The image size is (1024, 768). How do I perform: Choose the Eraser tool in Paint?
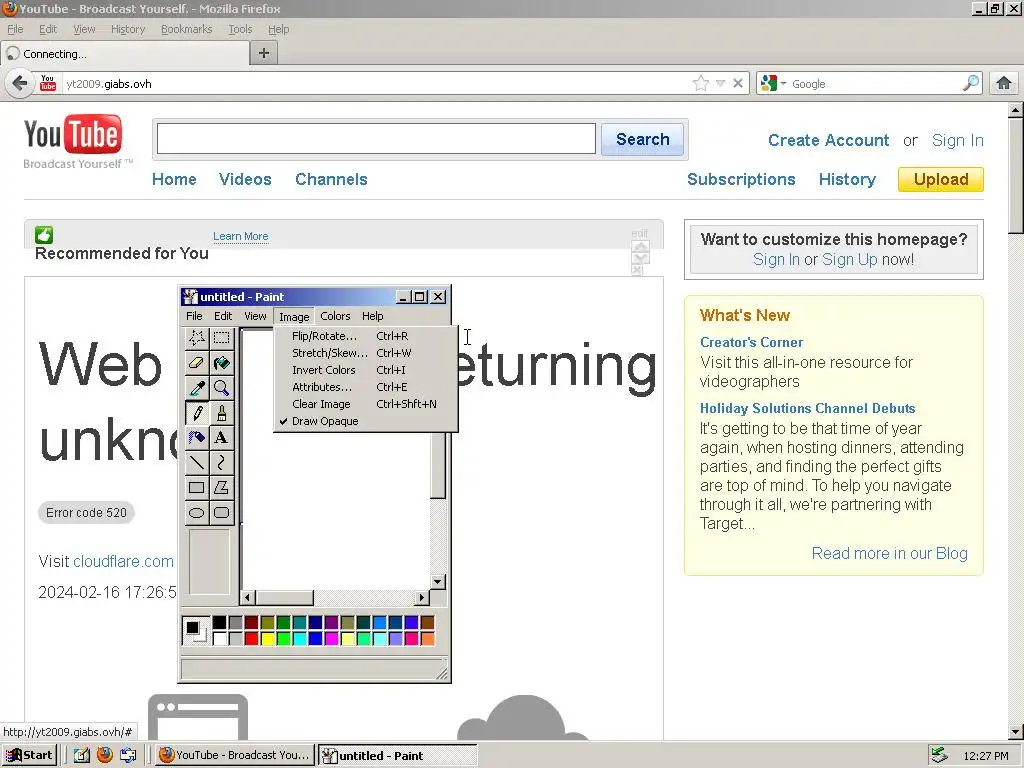click(197, 363)
